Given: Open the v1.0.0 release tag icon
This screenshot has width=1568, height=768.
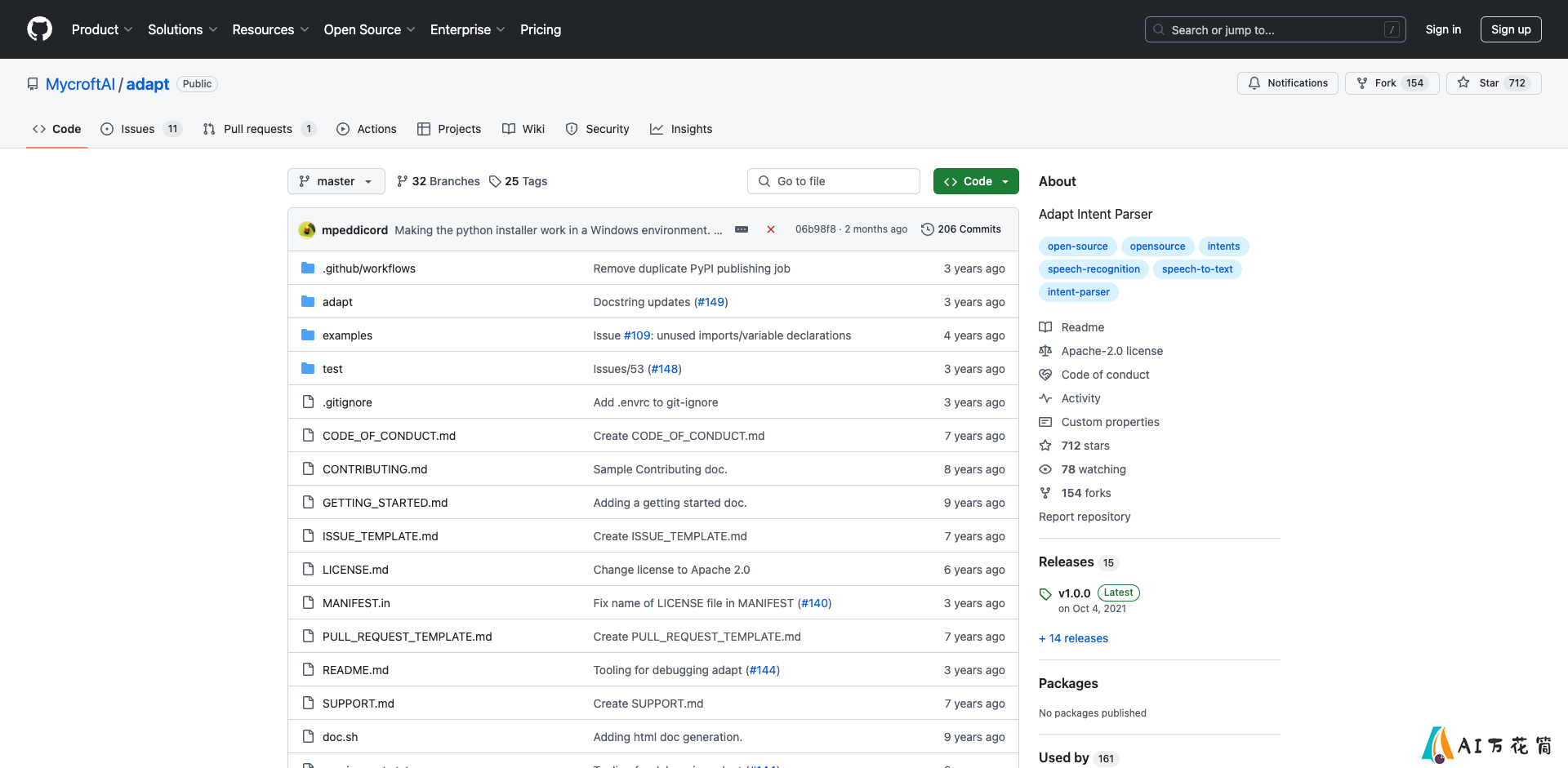Looking at the screenshot, I should tap(1045, 594).
